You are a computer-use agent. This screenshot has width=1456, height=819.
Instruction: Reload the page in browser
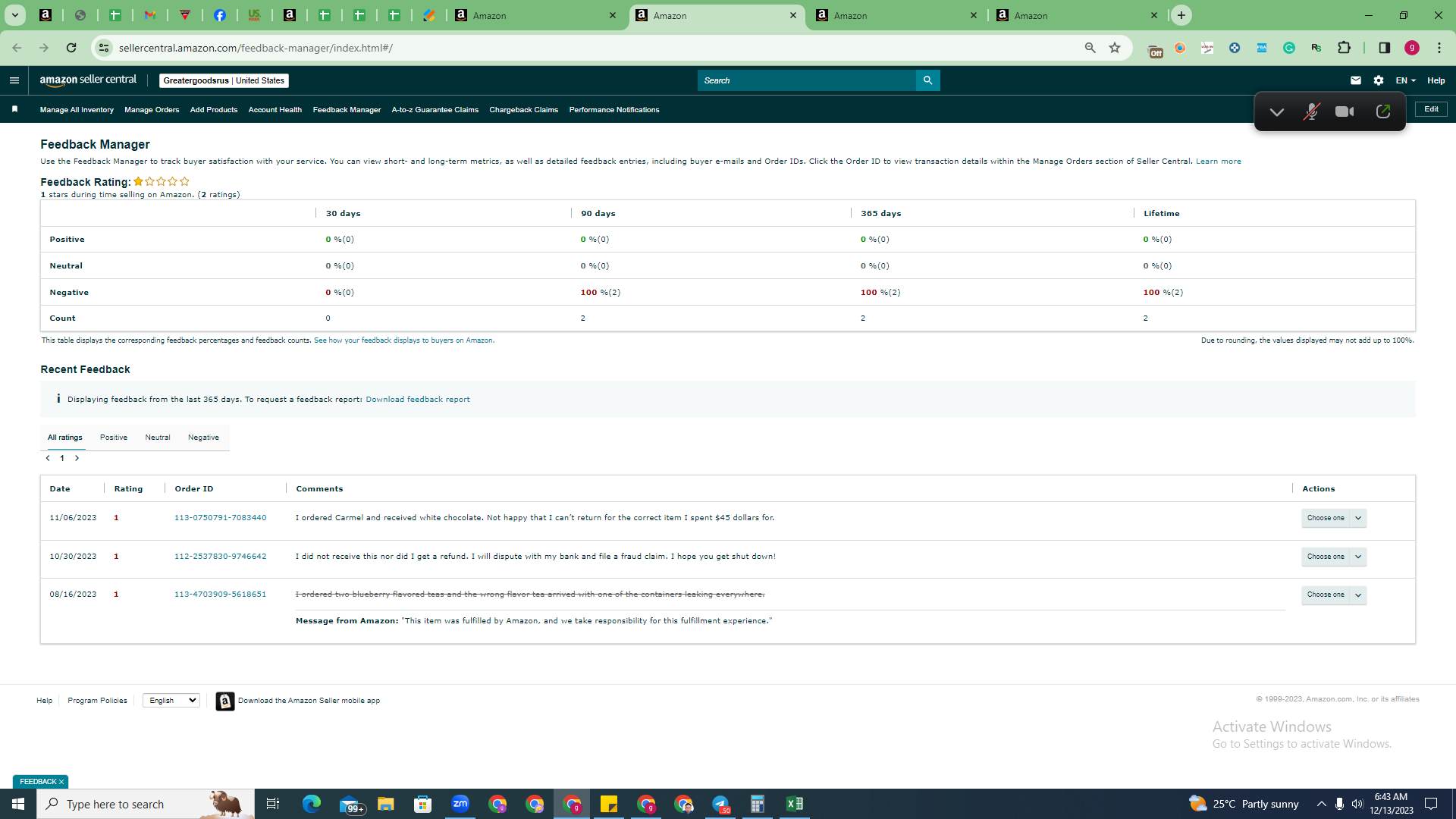(x=71, y=48)
